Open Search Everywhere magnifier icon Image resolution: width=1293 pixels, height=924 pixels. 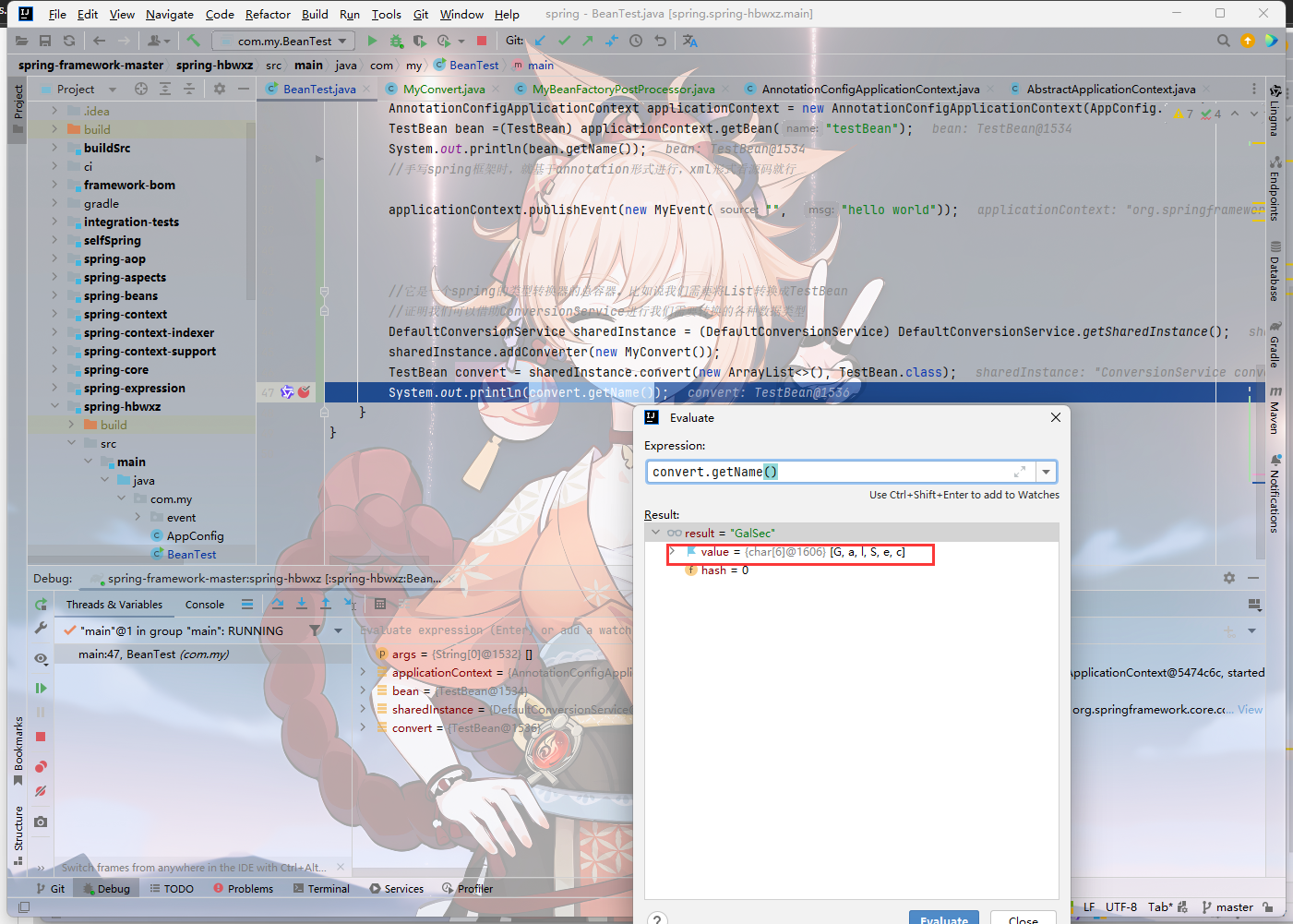click(x=1224, y=41)
